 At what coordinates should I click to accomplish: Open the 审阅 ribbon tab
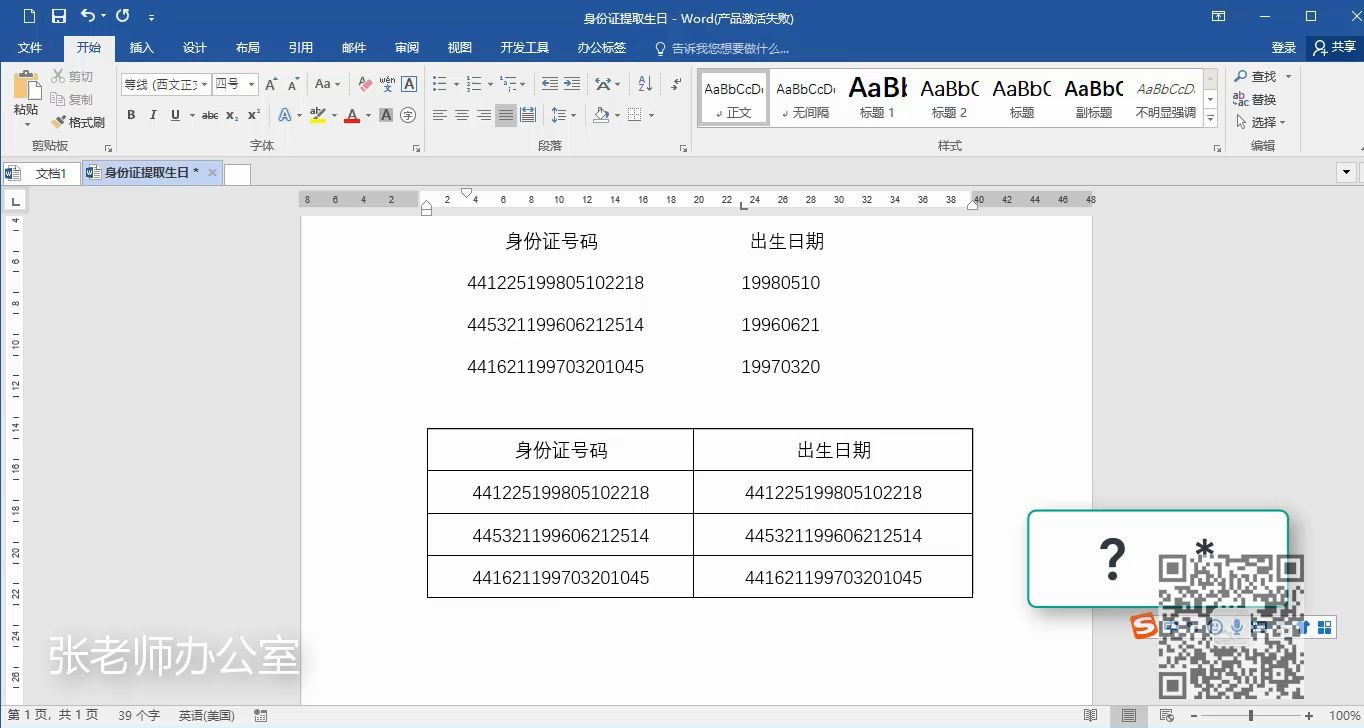(406, 47)
